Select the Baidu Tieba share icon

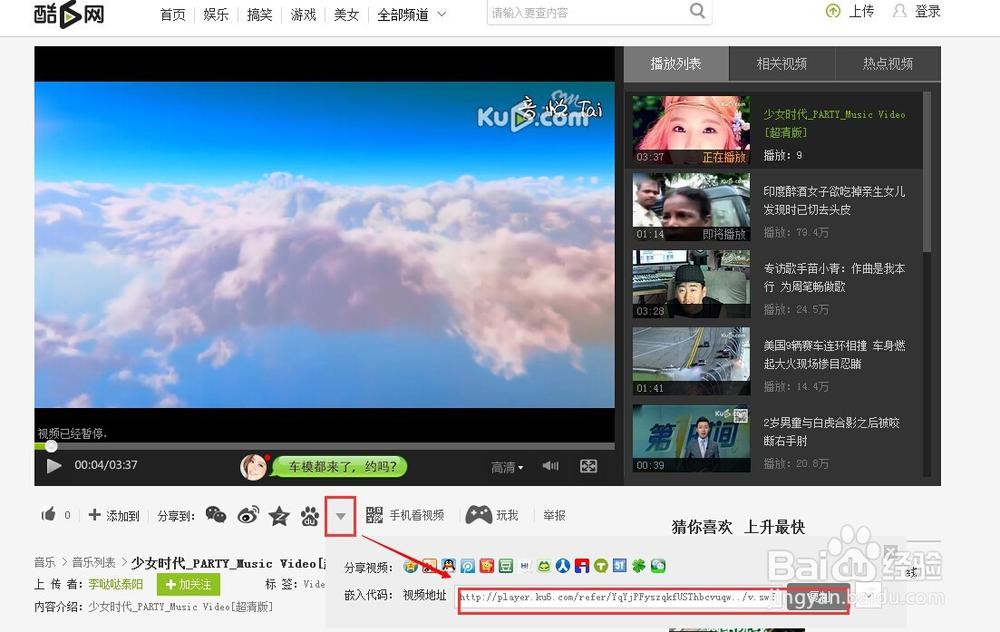(308, 515)
